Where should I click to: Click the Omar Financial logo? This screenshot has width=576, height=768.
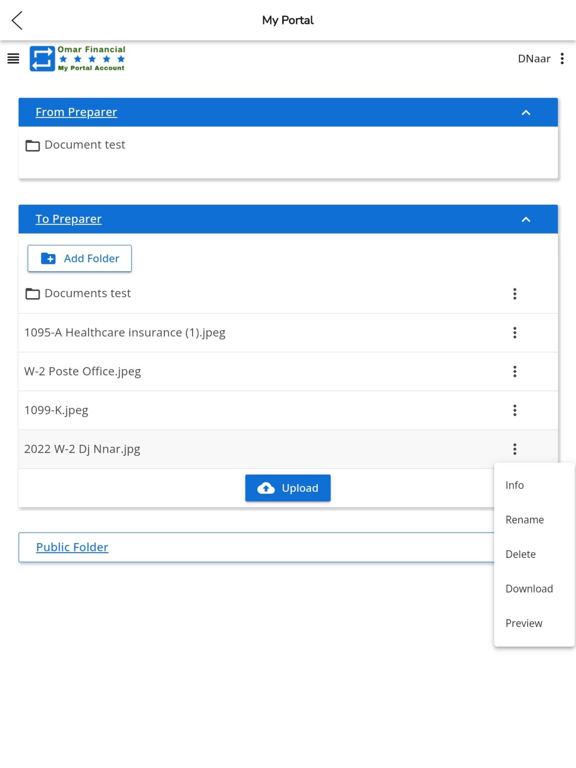point(77,59)
